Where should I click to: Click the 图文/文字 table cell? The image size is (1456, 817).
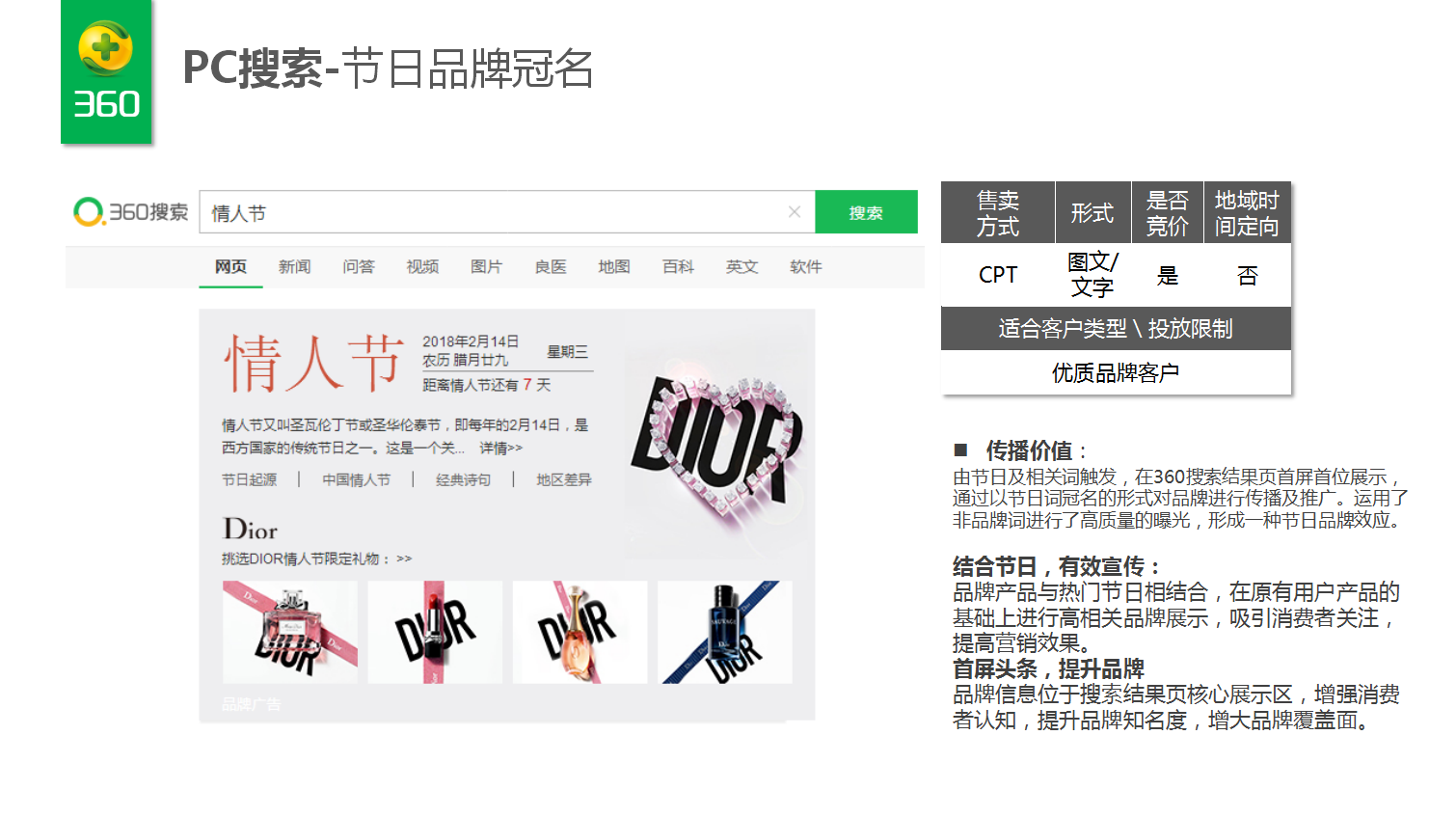[1092, 275]
